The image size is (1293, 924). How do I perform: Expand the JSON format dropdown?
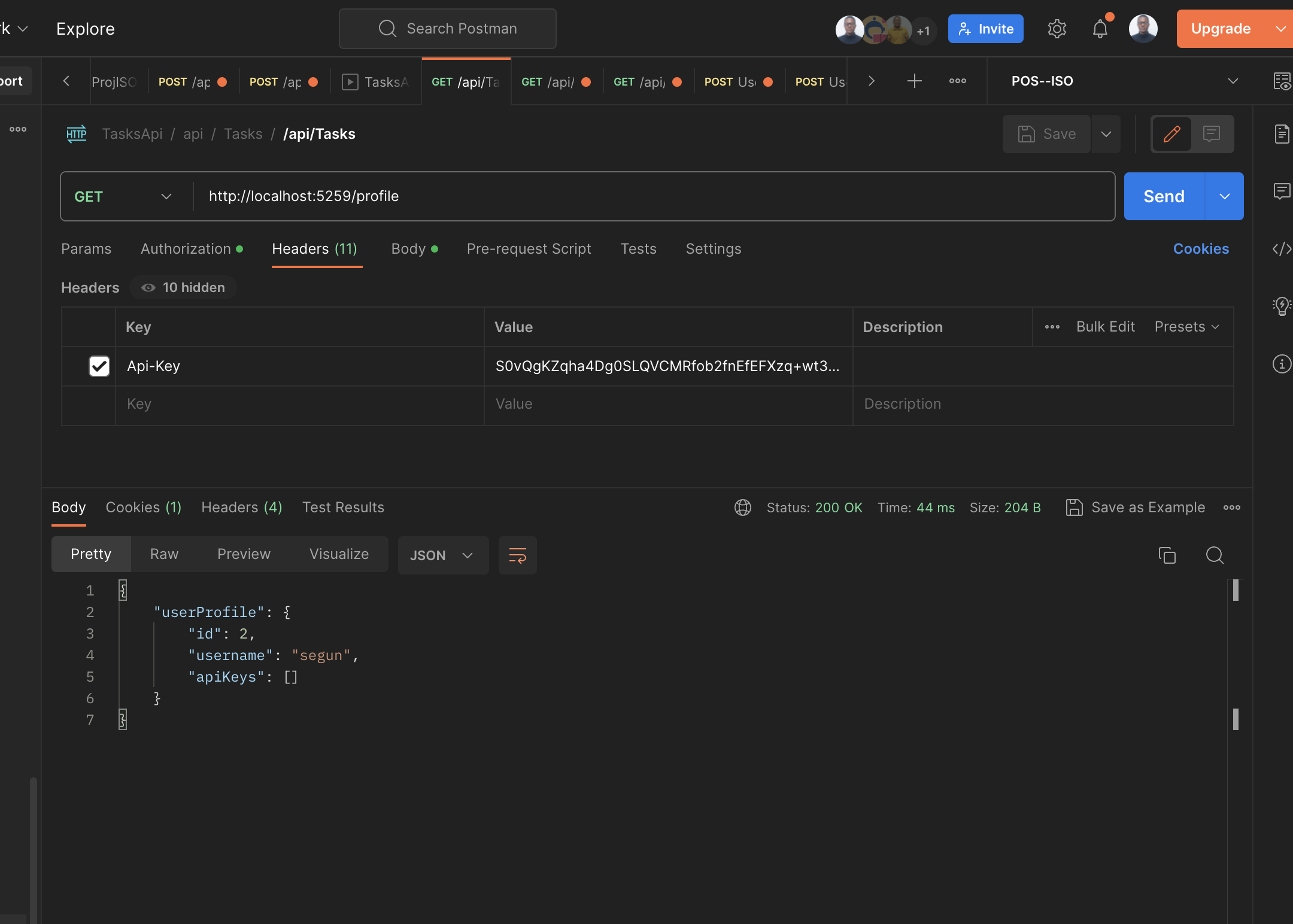[x=442, y=555]
